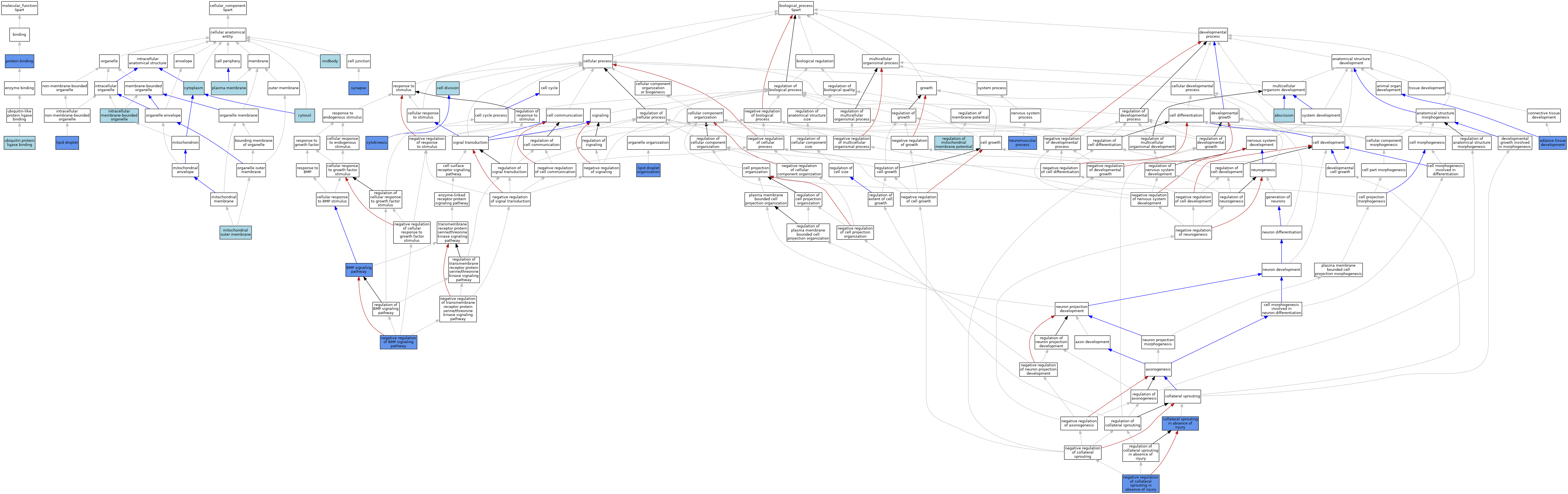Select the 'molecular_function Spart' root node
This screenshot has width=1568, height=494.
point(19,8)
